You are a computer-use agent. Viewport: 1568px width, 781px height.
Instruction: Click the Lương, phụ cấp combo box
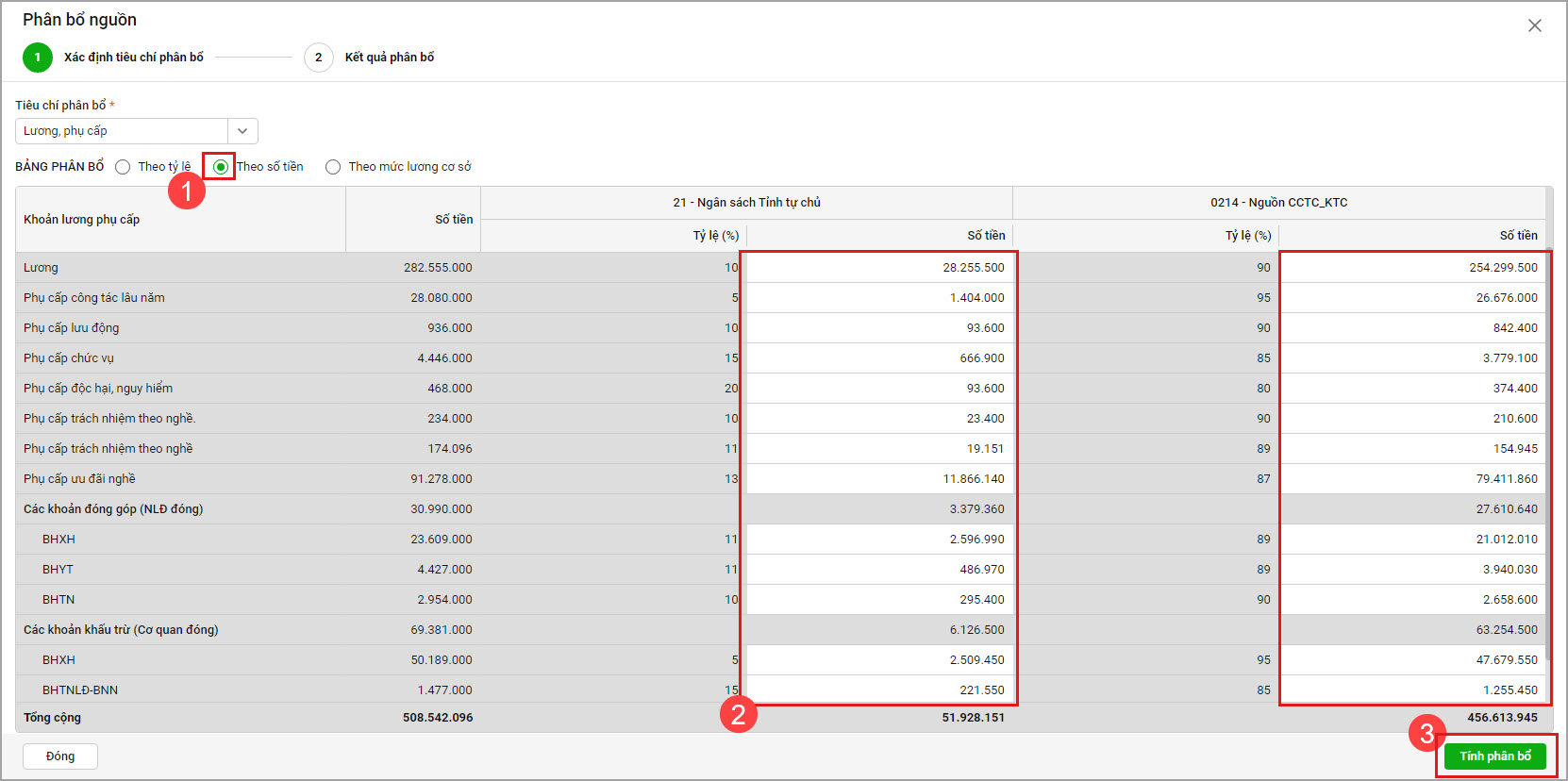[123, 131]
